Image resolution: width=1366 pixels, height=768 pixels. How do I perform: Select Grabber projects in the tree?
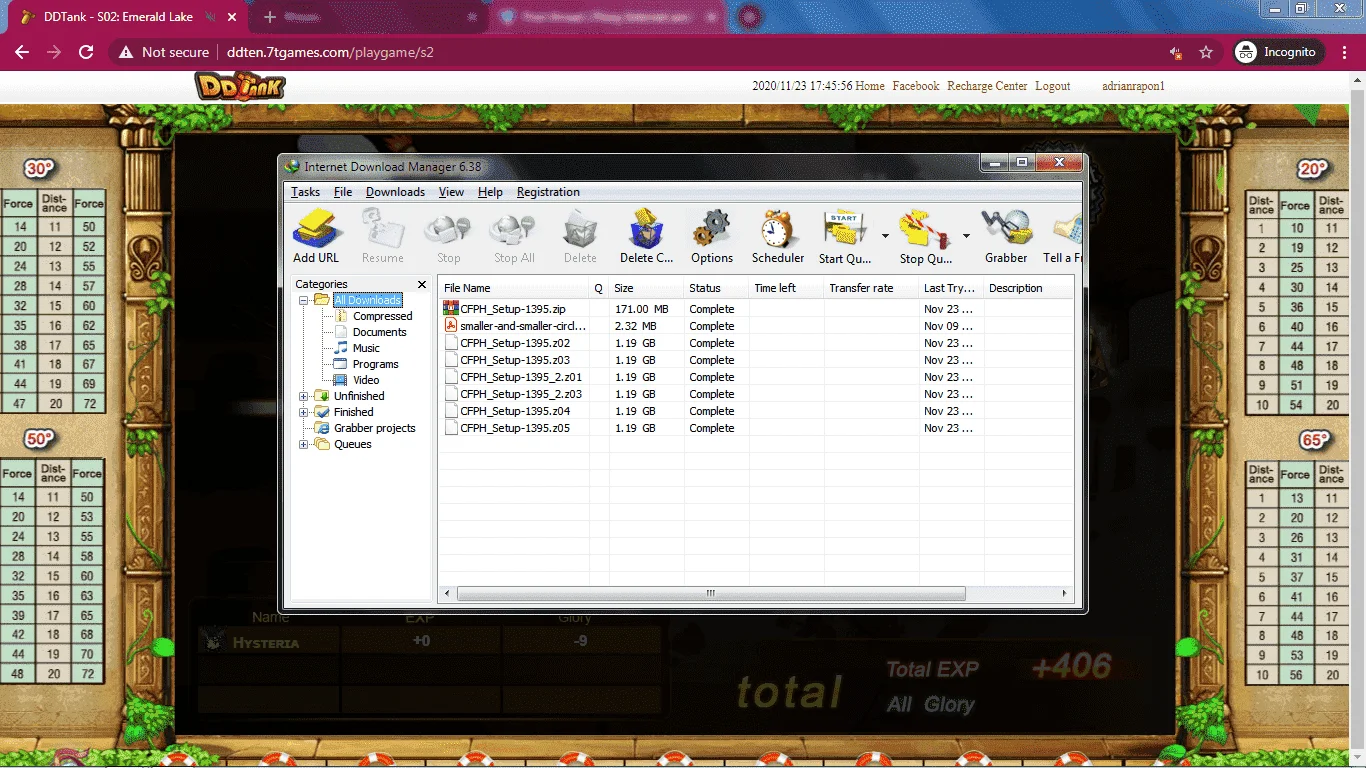point(374,428)
